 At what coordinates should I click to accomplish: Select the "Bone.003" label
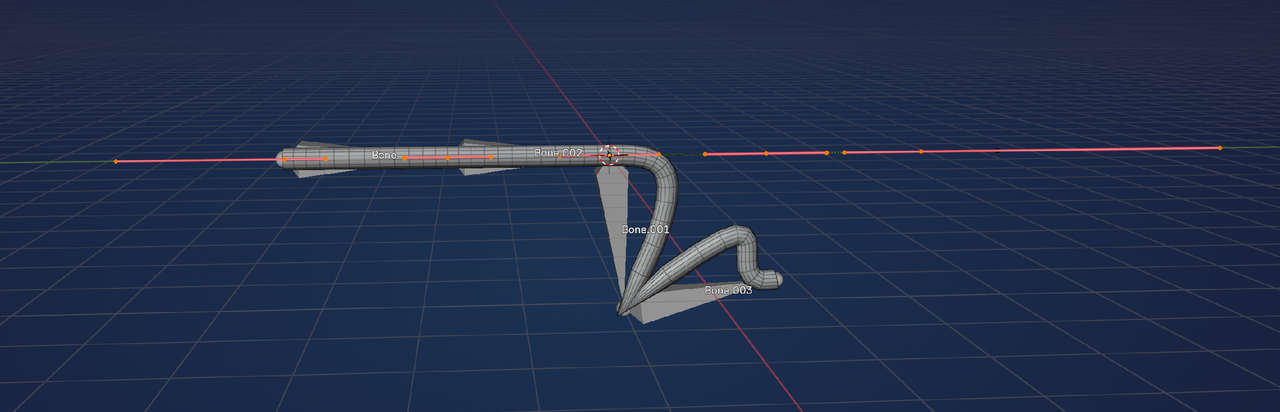tap(728, 290)
